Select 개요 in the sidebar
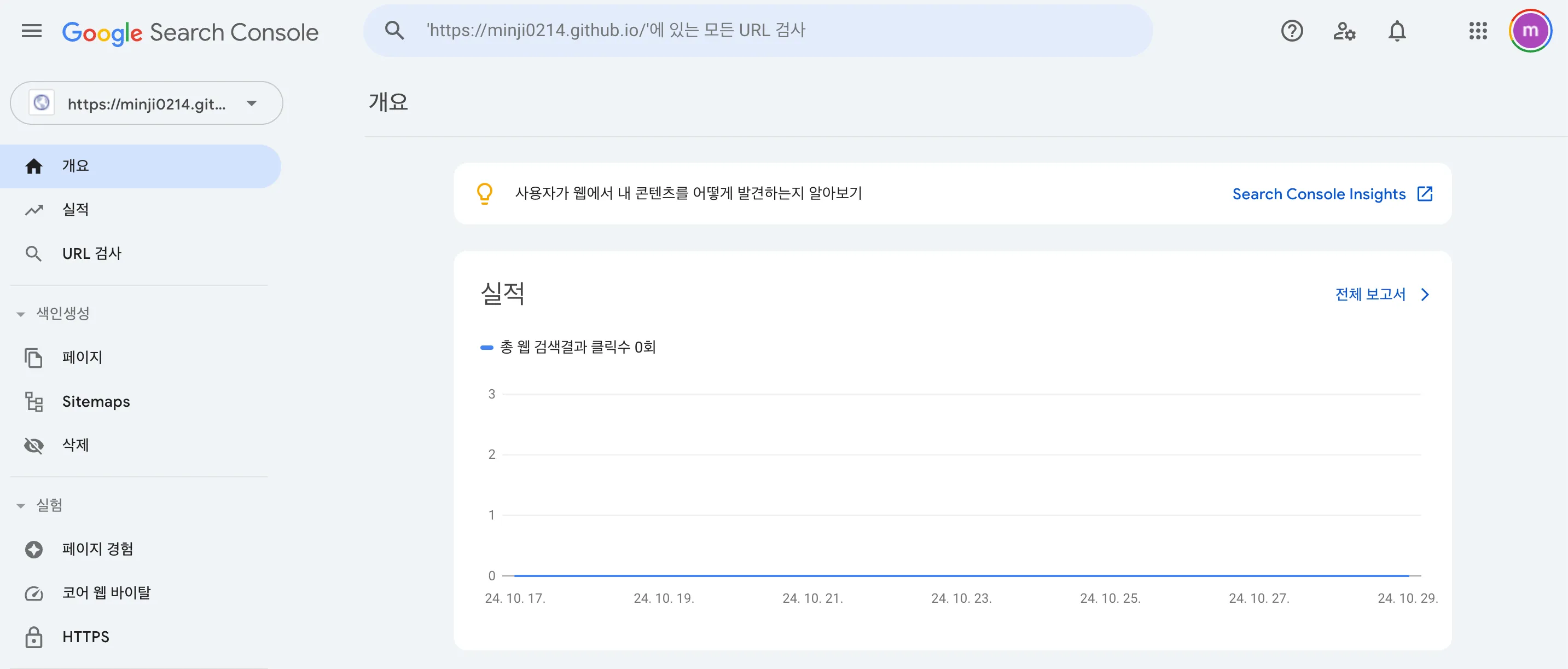1568x669 pixels. point(76,166)
